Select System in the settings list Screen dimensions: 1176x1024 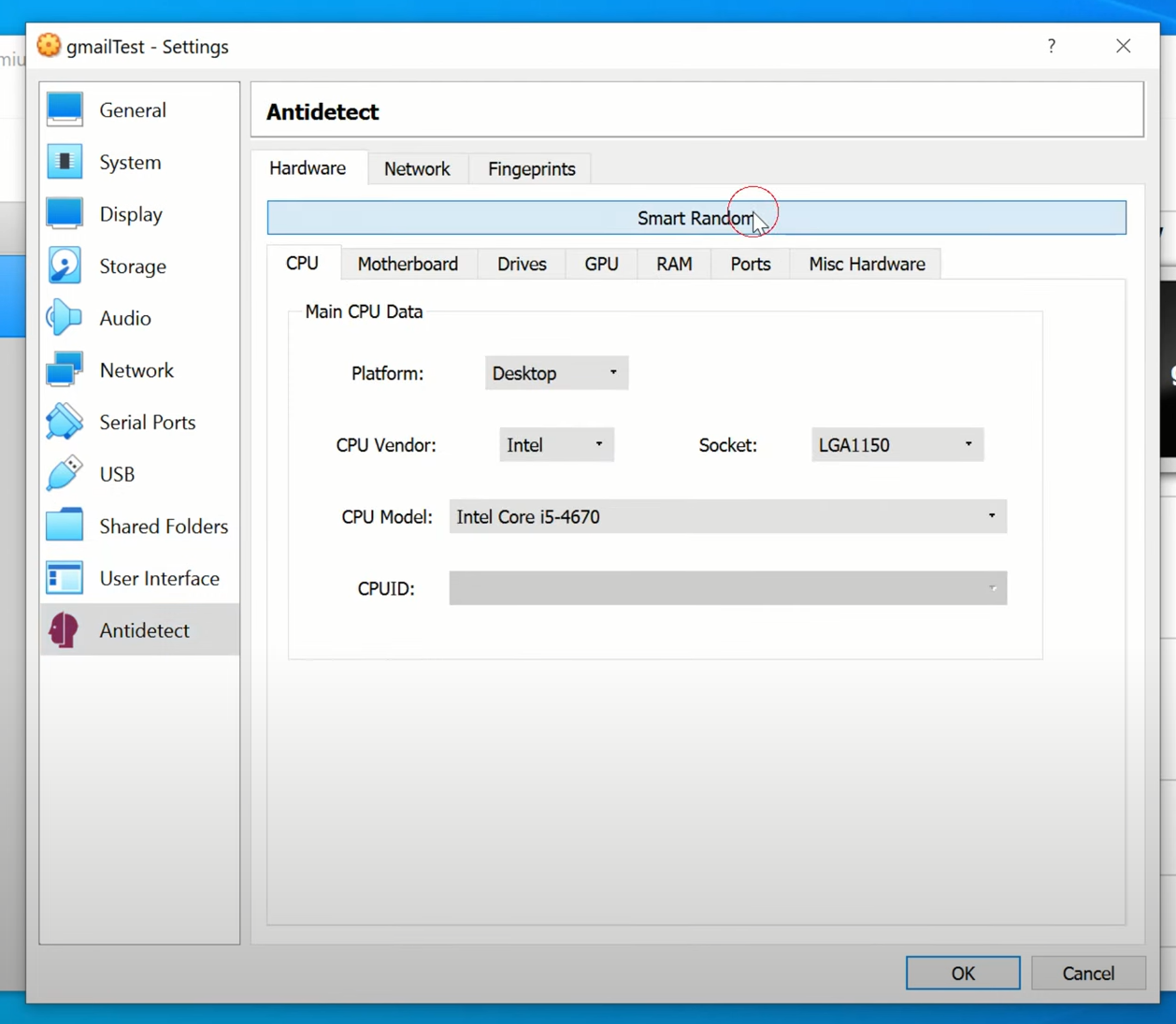(139, 162)
